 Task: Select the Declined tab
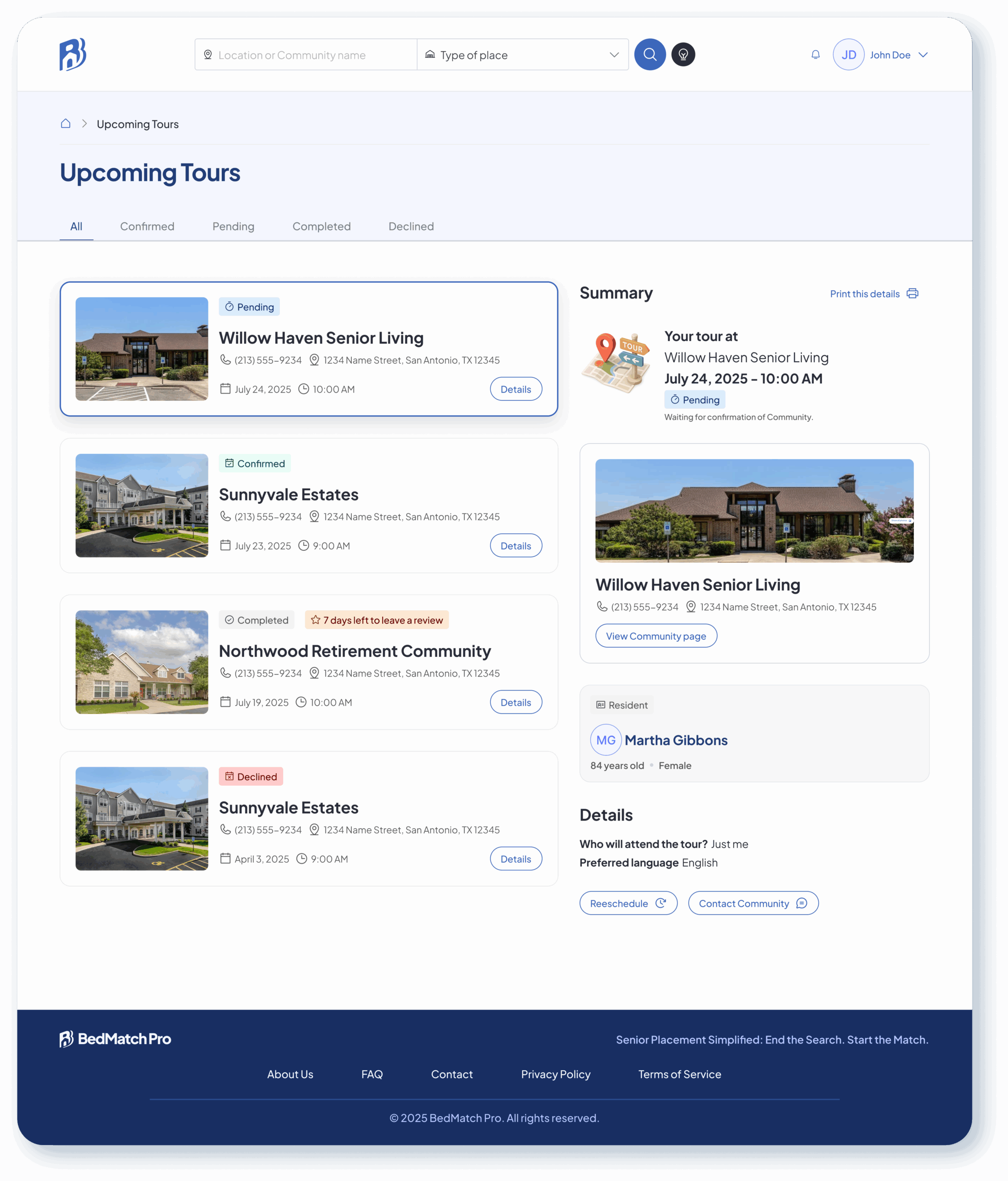[411, 227]
